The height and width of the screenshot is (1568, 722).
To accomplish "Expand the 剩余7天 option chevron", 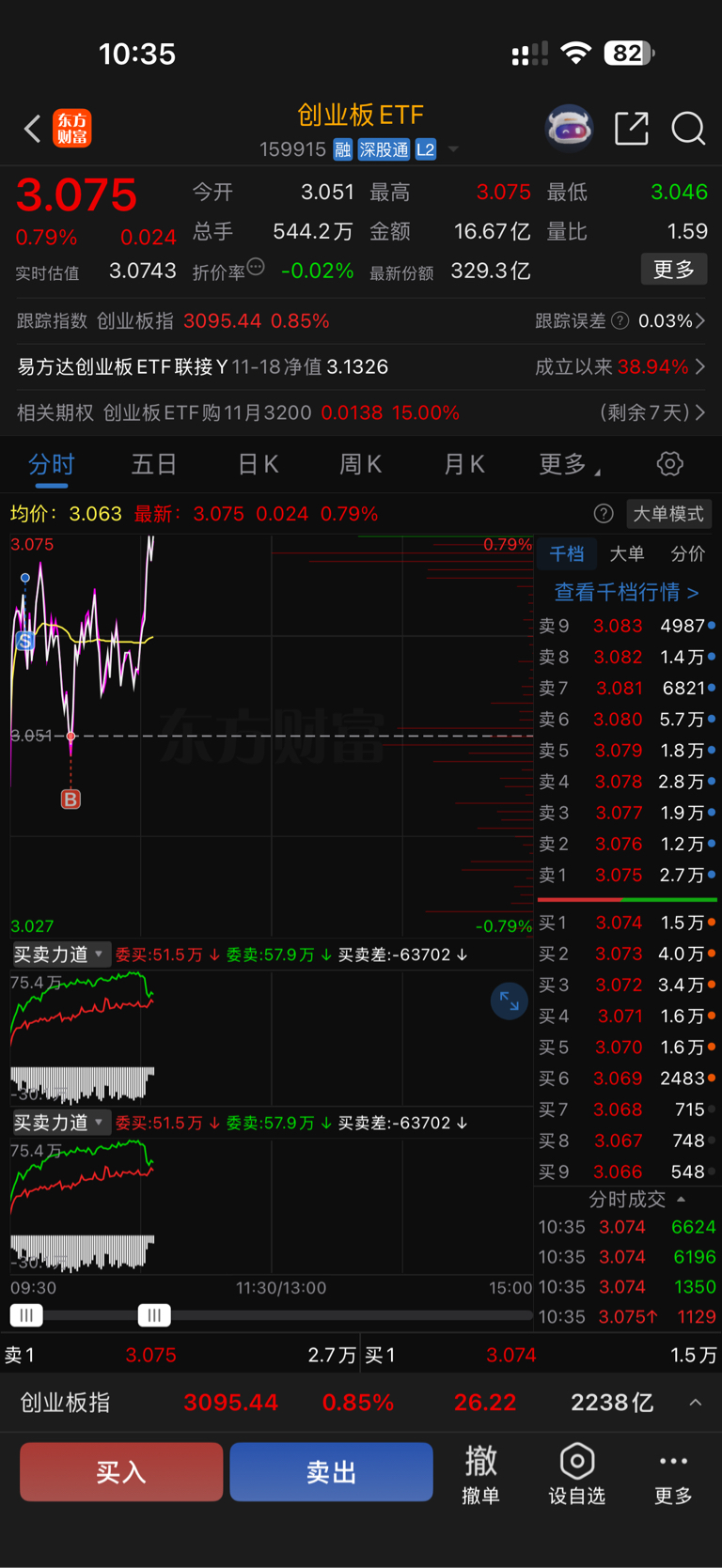I will [x=700, y=412].
